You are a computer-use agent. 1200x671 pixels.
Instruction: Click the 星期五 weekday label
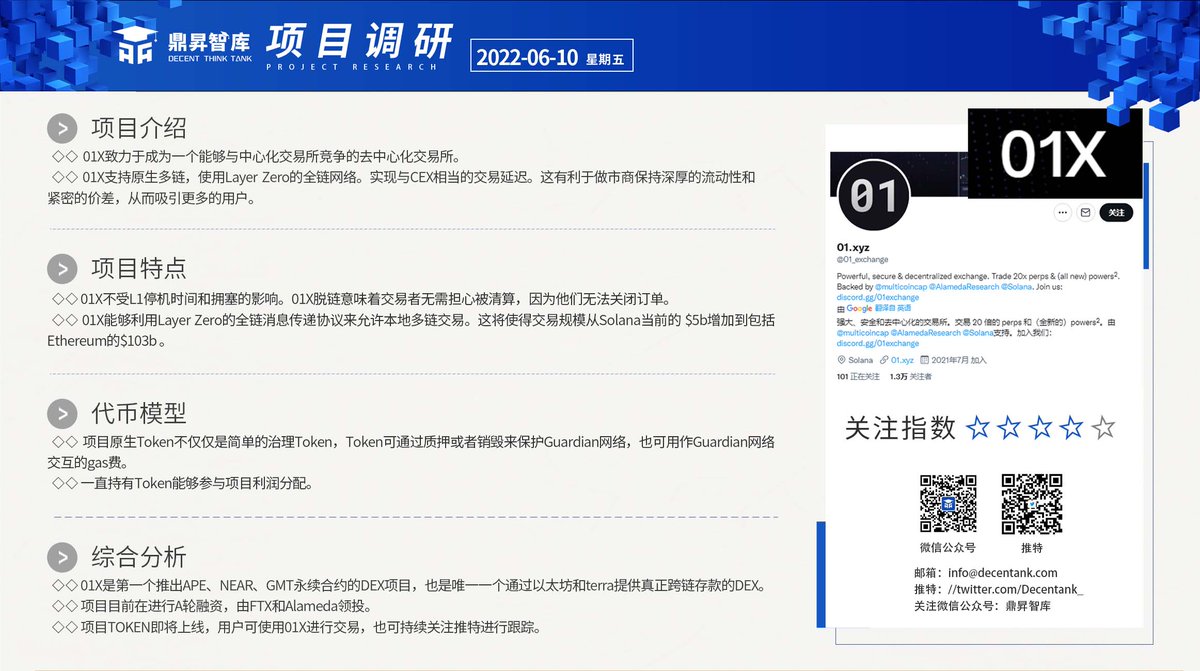point(605,59)
